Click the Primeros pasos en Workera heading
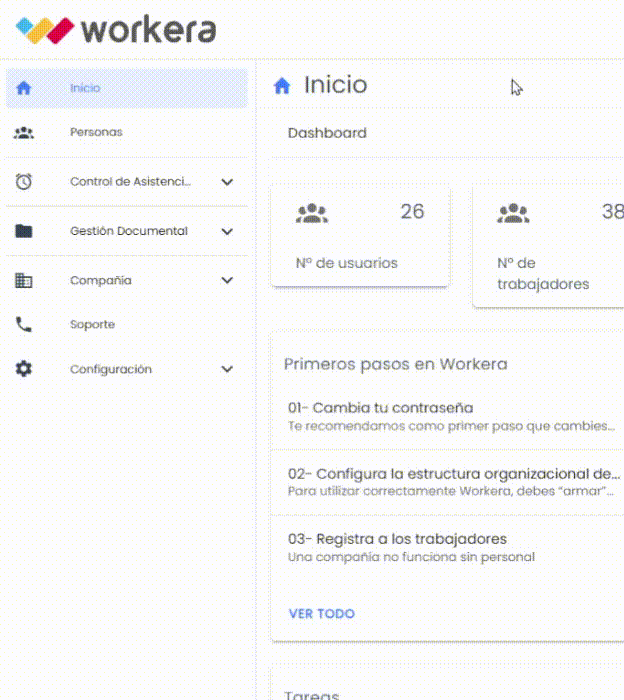The height and width of the screenshot is (700, 624). (x=396, y=364)
